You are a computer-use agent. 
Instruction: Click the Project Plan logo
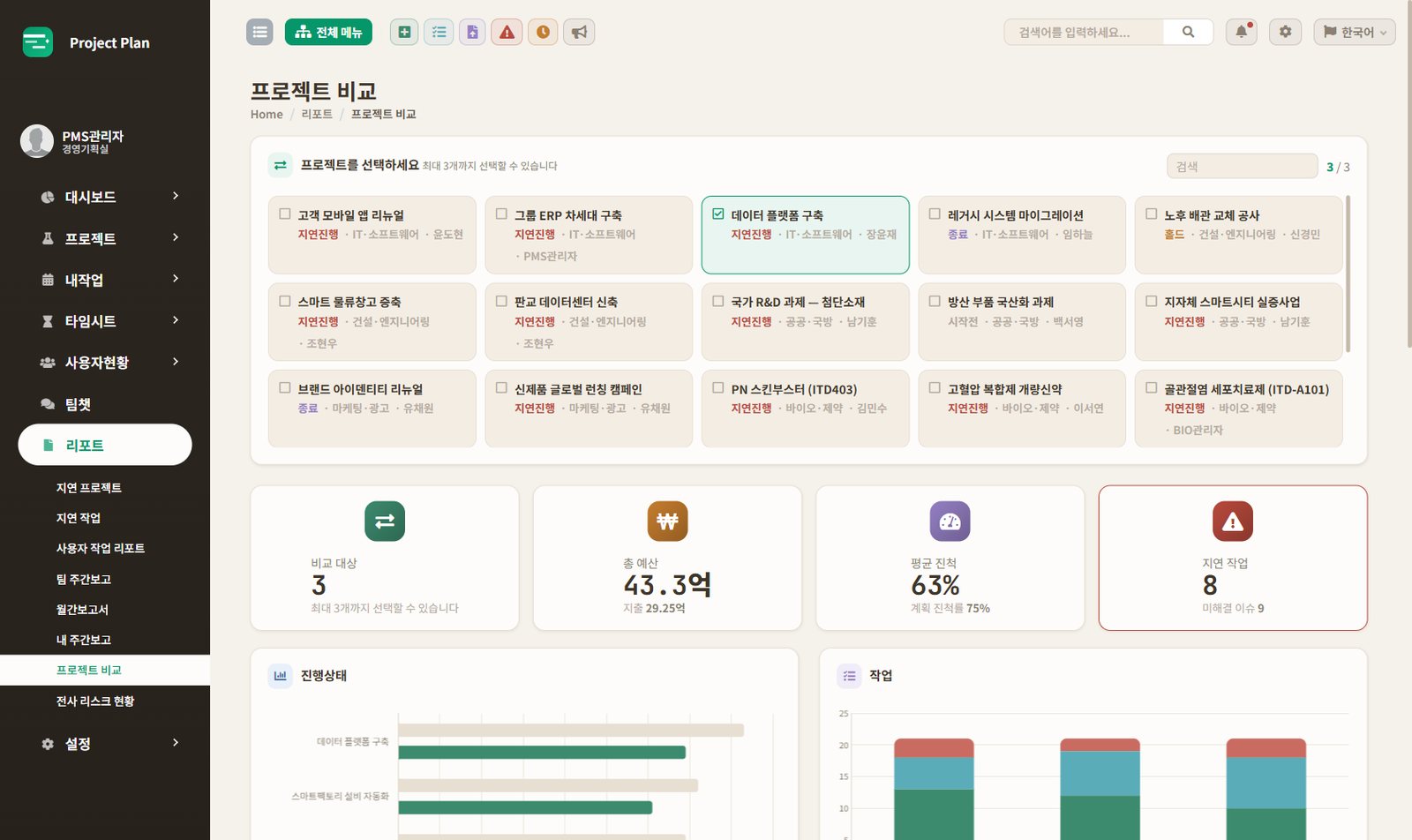pyautogui.click(x=38, y=42)
